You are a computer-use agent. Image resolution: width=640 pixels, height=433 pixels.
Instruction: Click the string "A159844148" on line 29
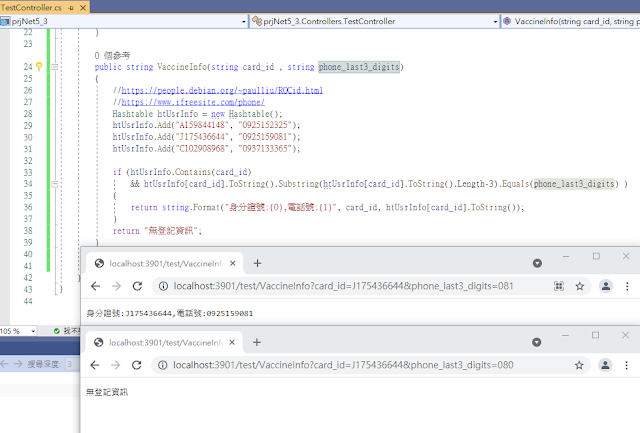pos(202,125)
